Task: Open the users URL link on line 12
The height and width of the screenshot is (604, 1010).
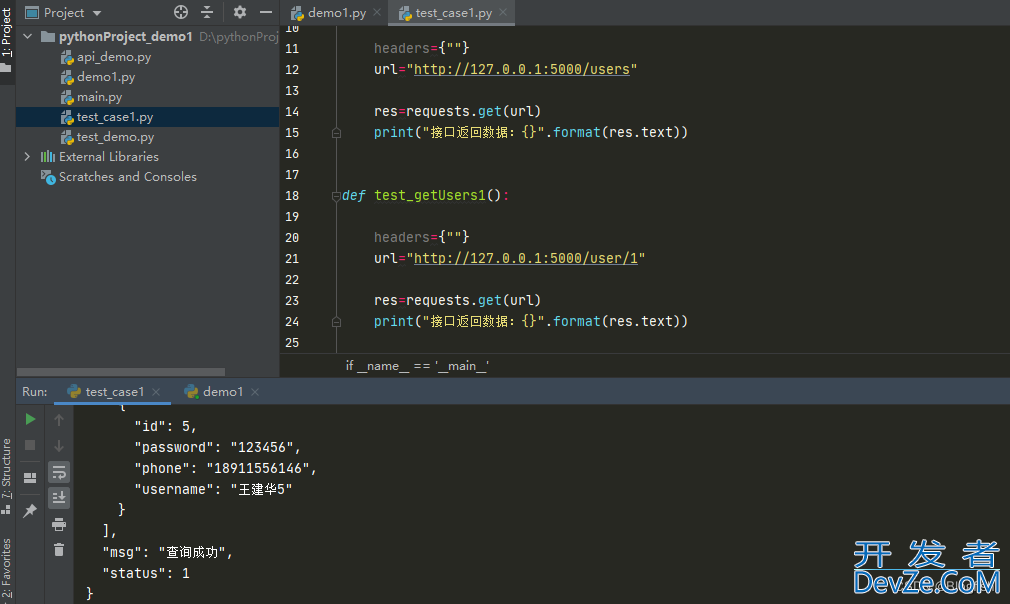Action: click(x=522, y=69)
